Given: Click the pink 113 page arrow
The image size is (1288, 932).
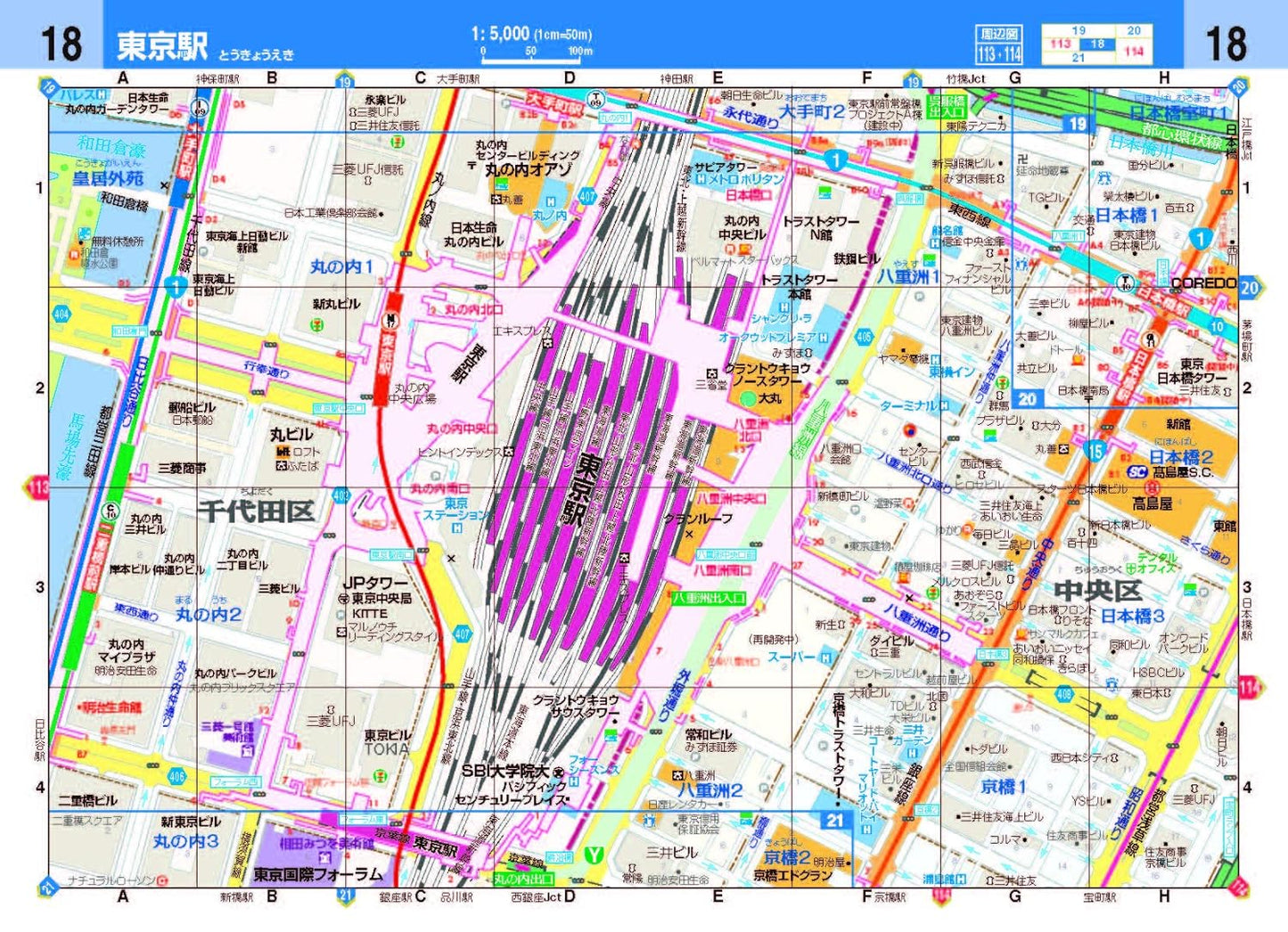Looking at the screenshot, I should [x=37, y=487].
